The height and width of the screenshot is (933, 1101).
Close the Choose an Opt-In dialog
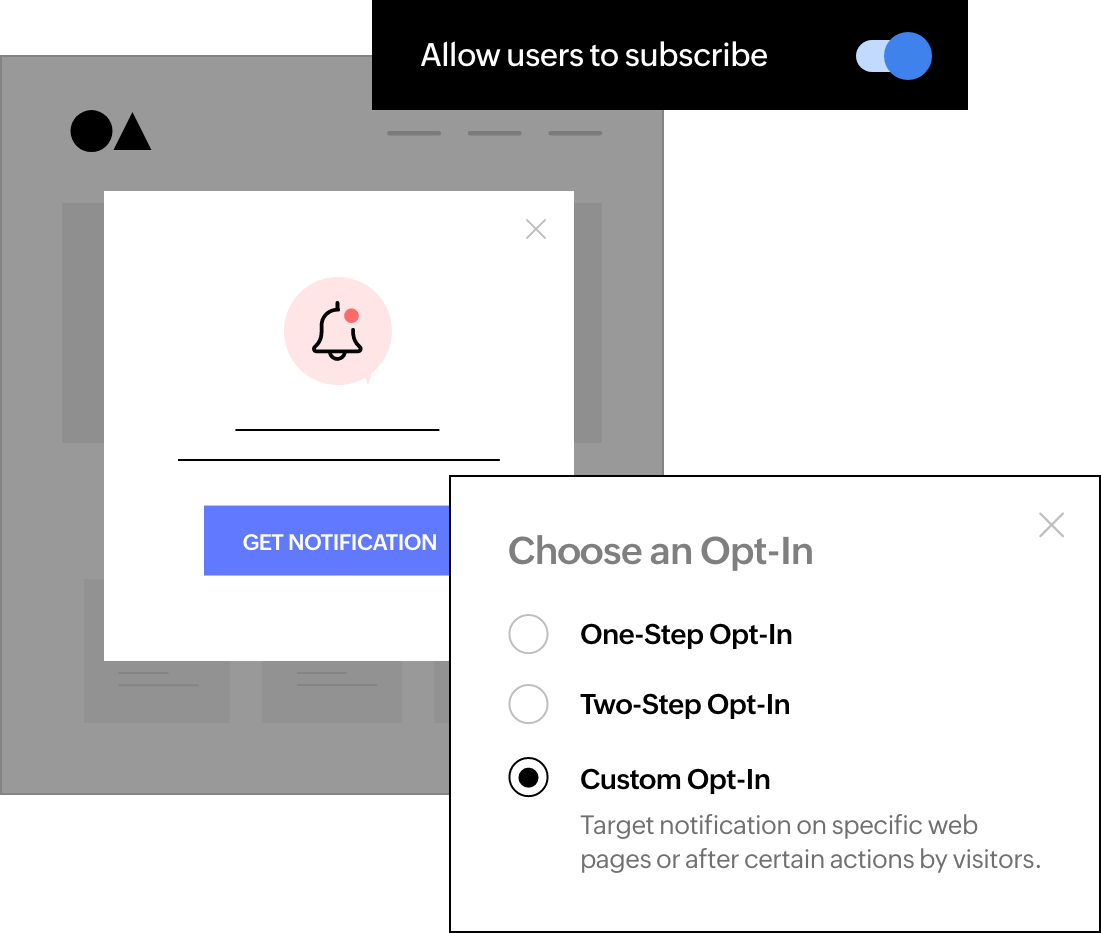pyautogui.click(x=1051, y=524)
